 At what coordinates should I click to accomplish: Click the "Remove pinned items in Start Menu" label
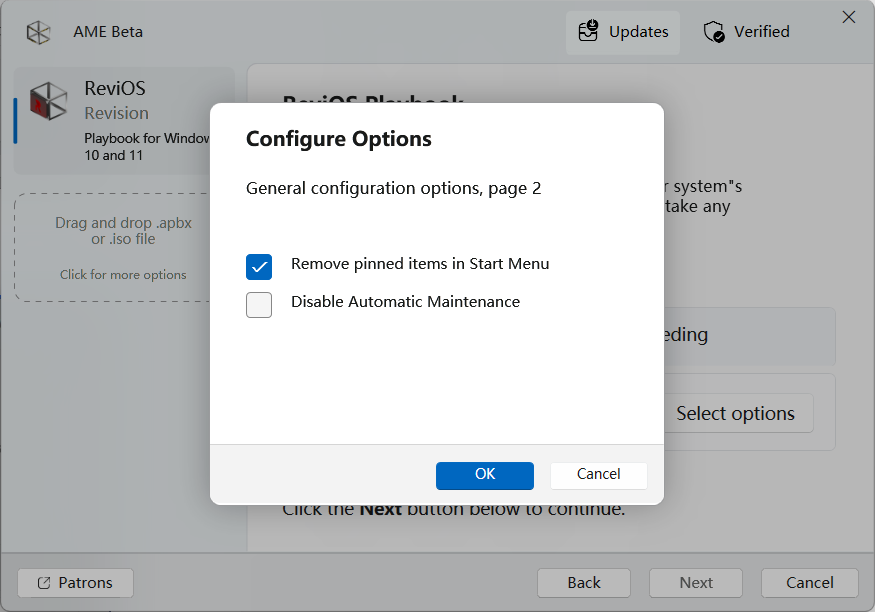pyautogui.click(x=420, y=264)
